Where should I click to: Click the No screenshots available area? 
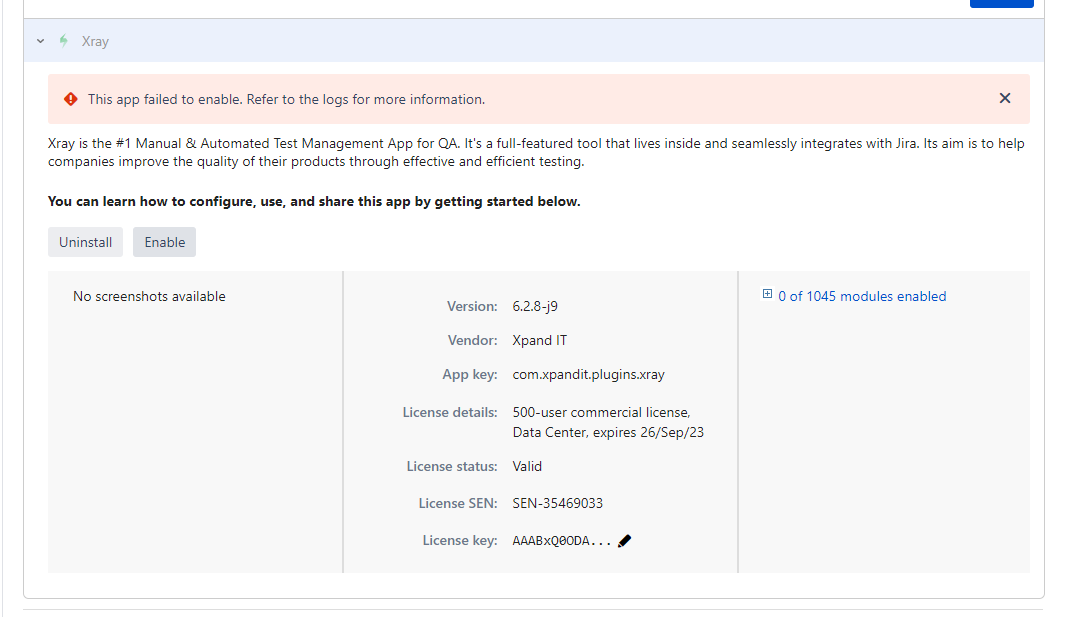click(x=149, y=296)
